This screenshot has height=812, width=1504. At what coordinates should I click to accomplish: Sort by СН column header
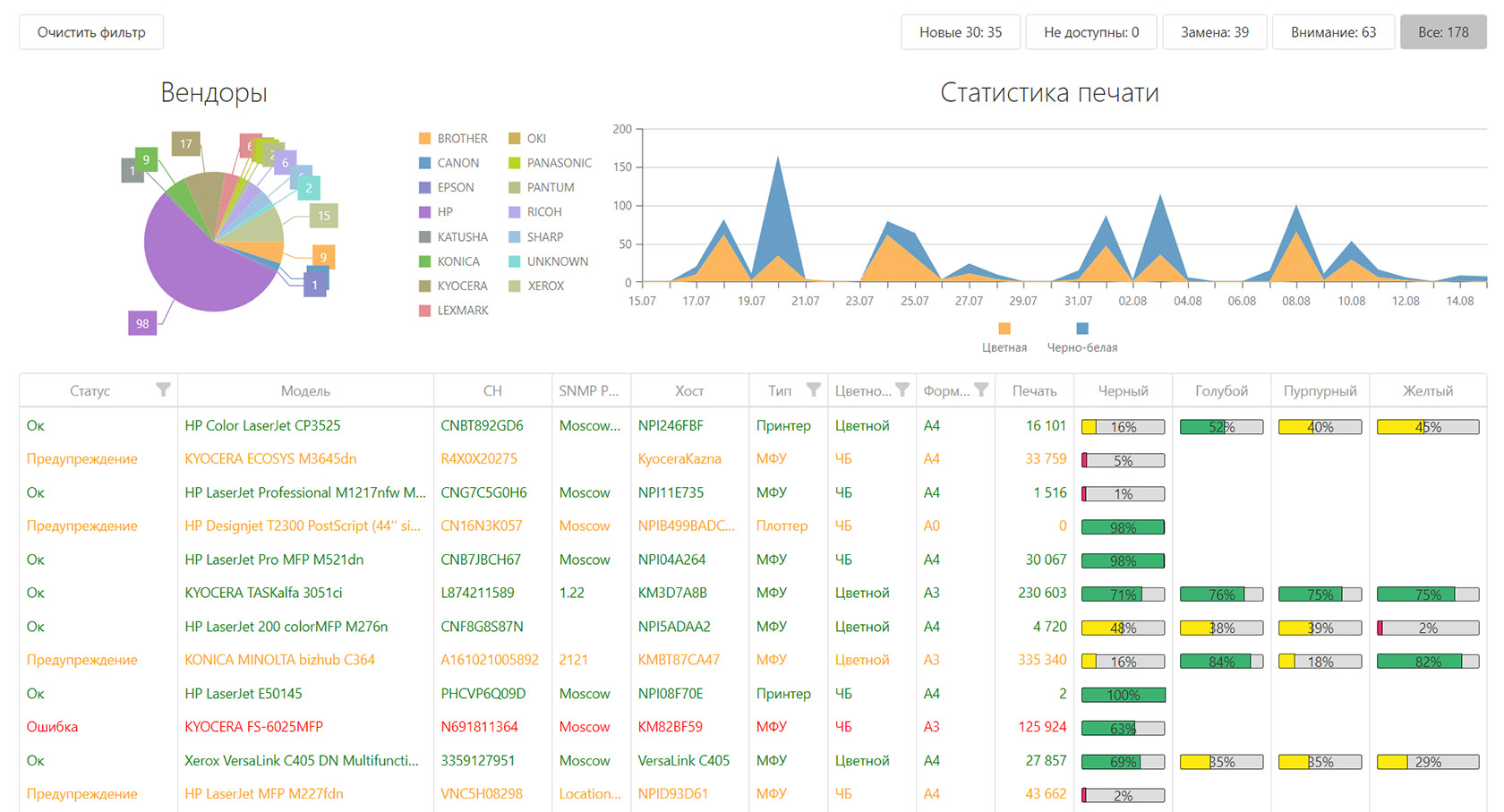[x=492, y=390]
